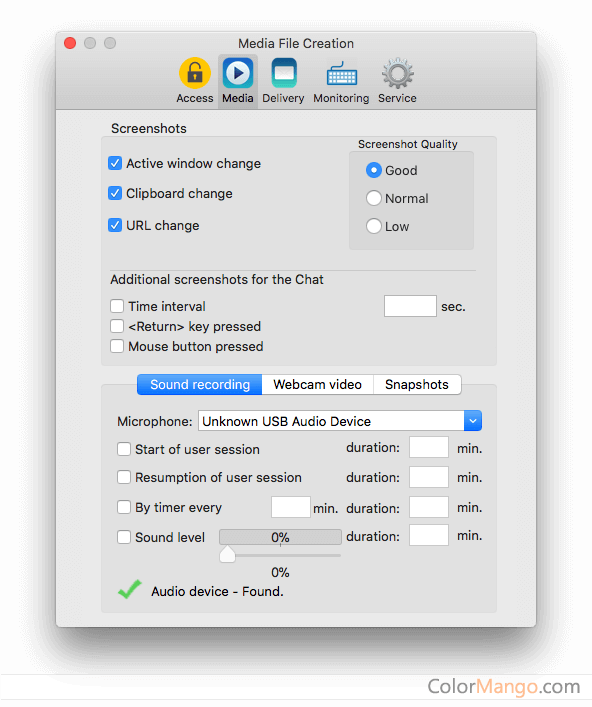
Task: Open the Service gear icon
Action: [397, 73]
